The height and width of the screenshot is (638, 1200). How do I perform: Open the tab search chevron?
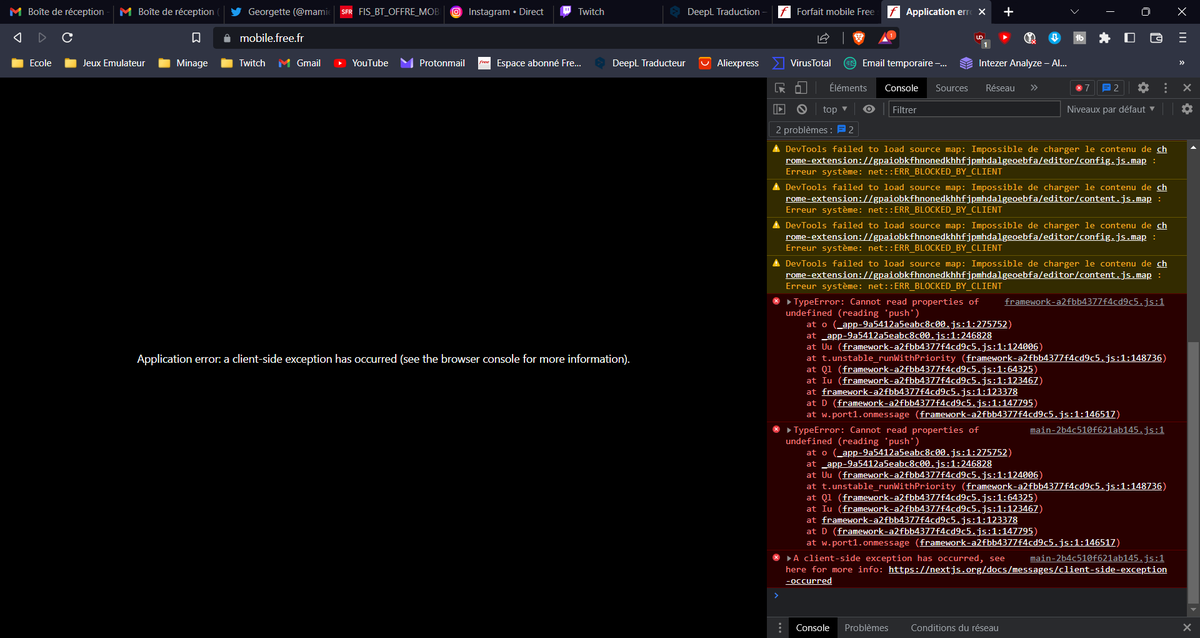pyautogui.click(x=1074, y=12)
